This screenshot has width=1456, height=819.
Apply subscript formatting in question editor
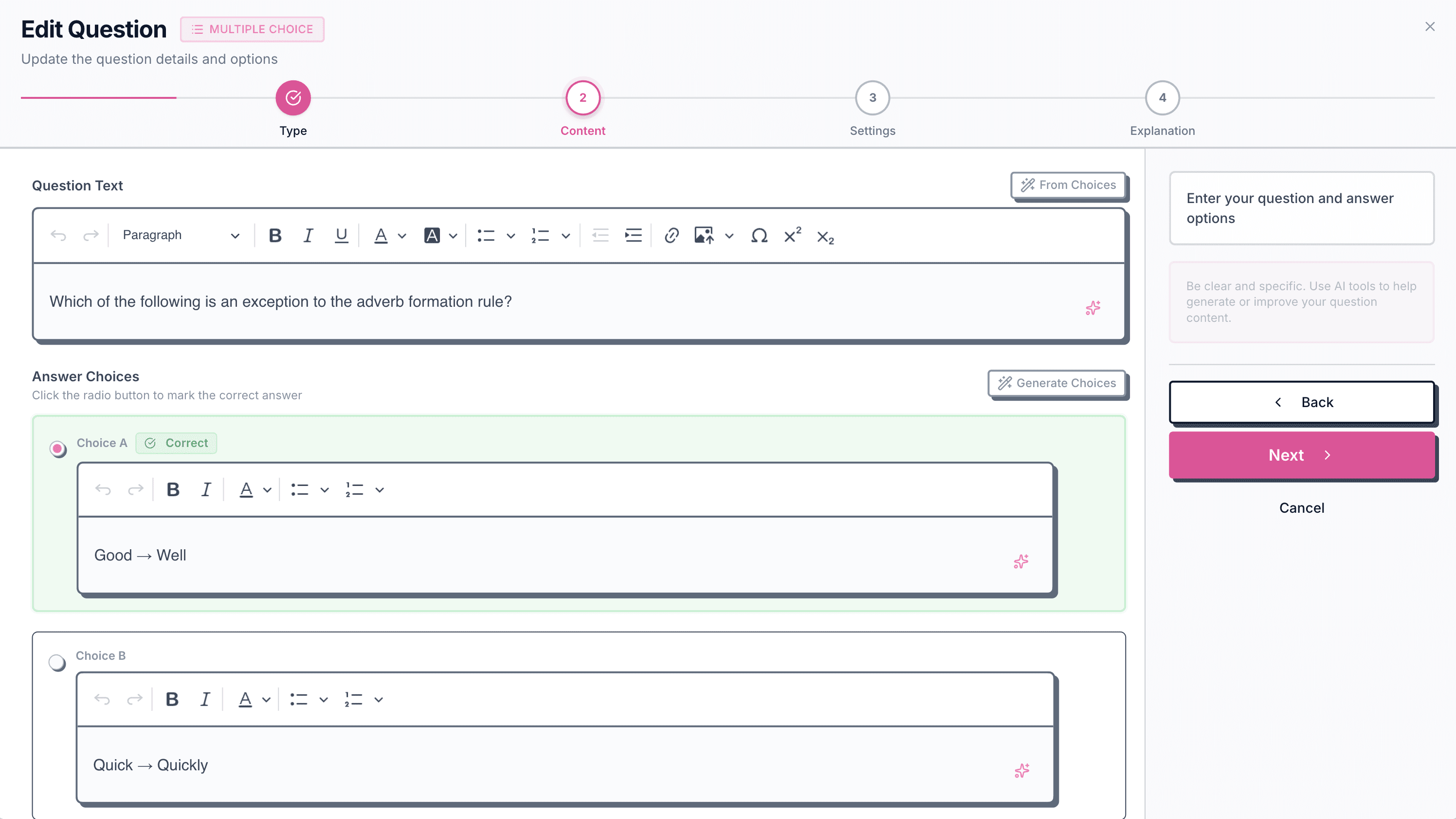click(825, 237)
